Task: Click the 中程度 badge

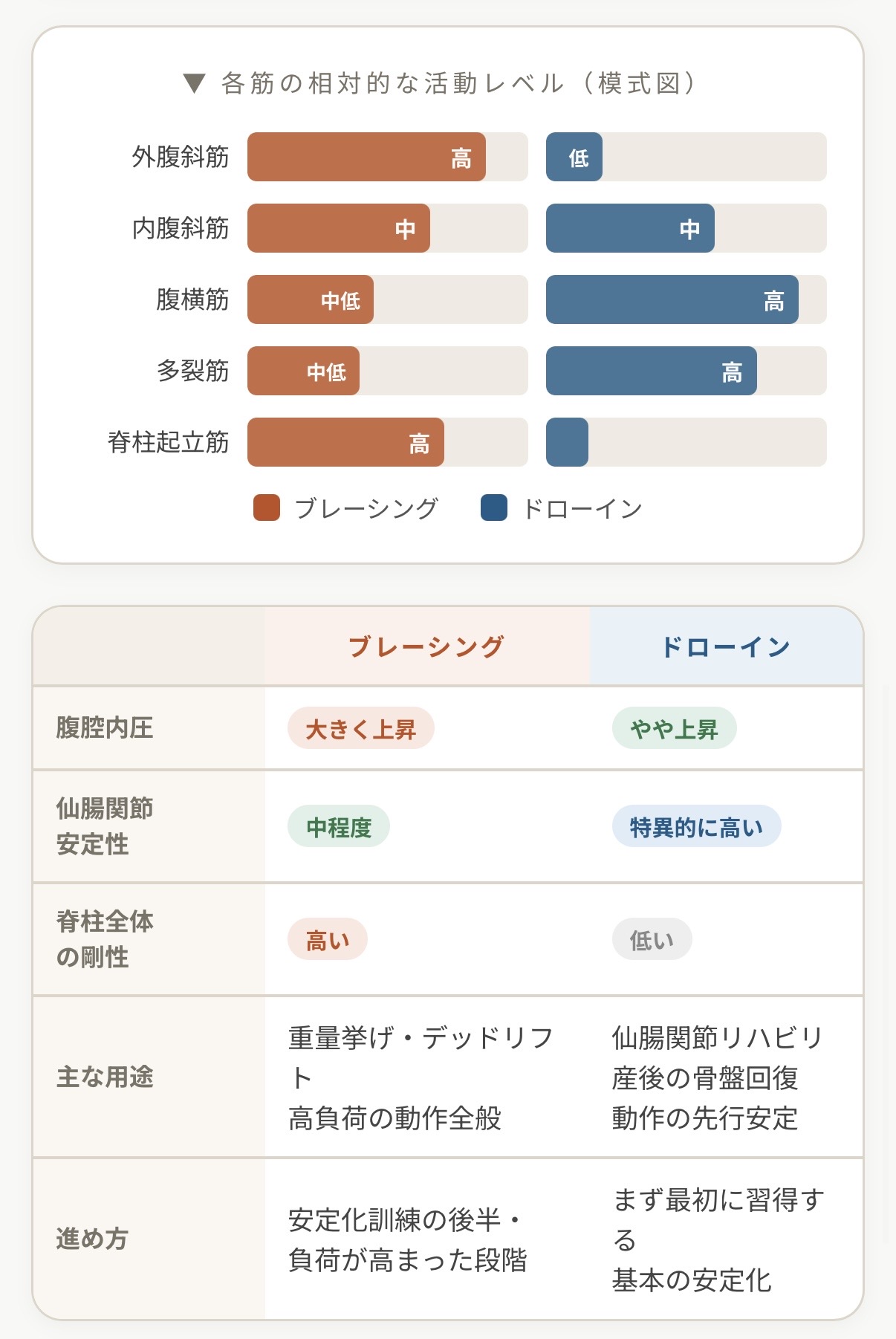Action: click(x=339, y=827)
